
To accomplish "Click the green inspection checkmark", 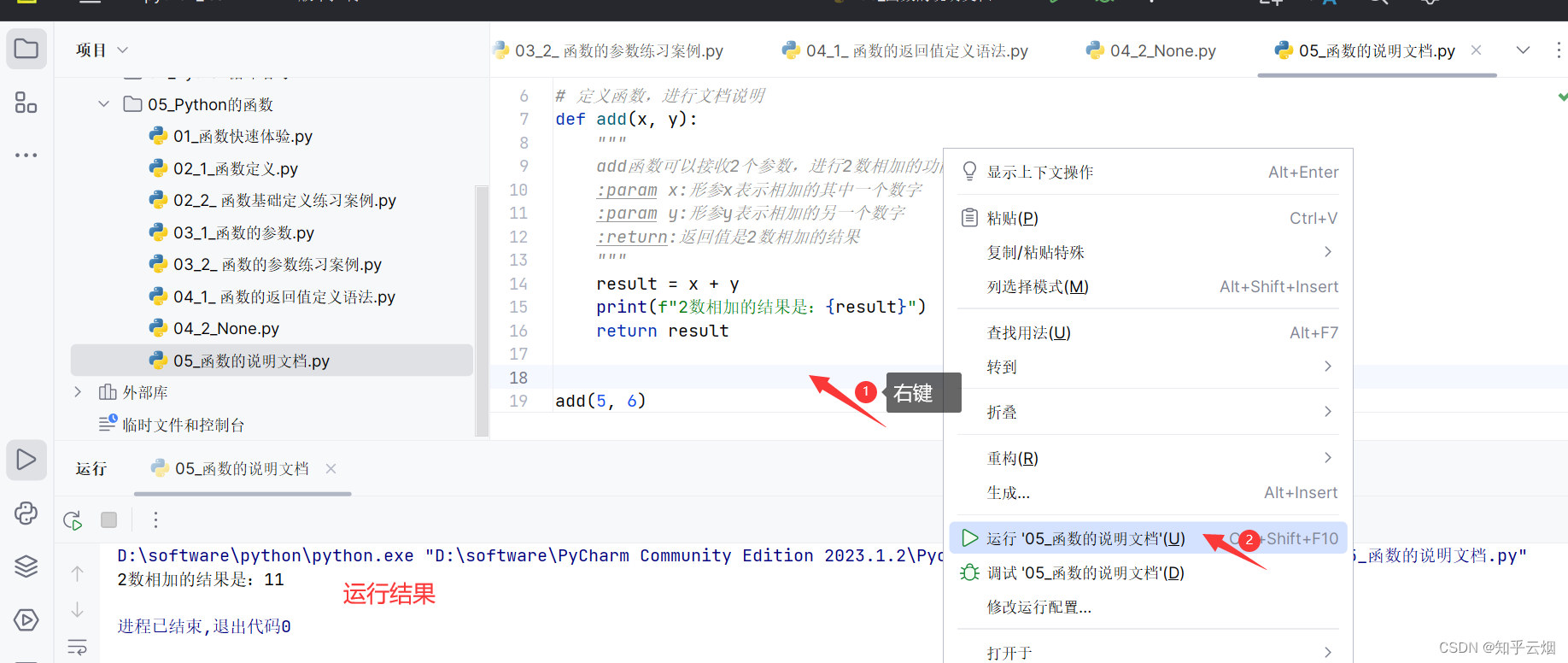I will point(1562,97).
